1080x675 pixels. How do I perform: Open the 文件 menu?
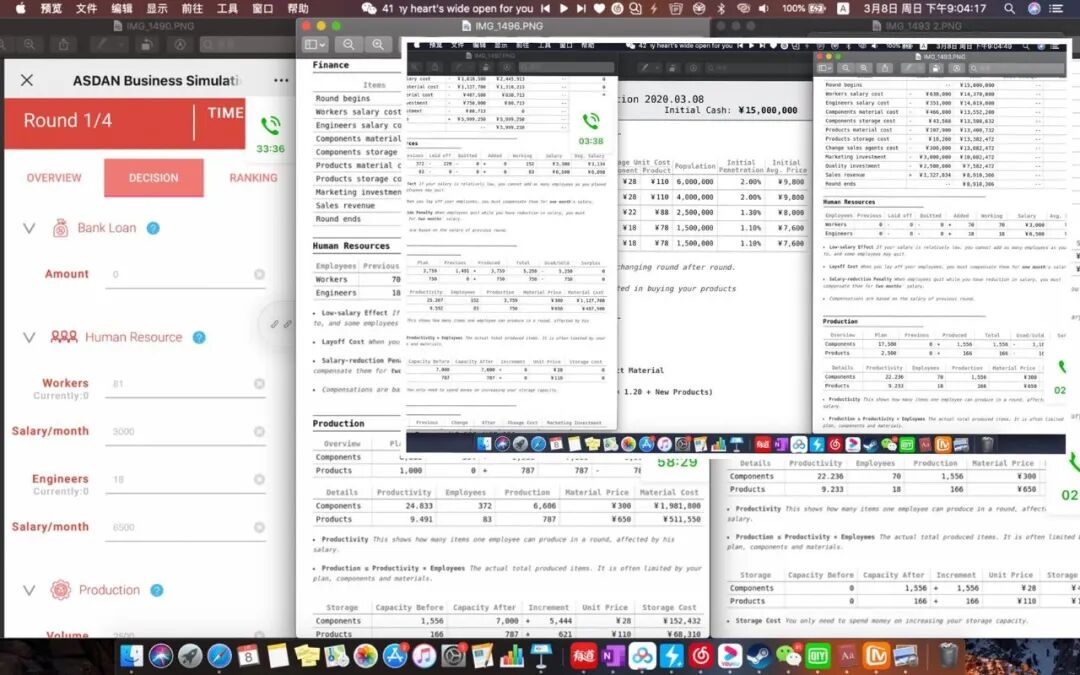pos(87,8)
